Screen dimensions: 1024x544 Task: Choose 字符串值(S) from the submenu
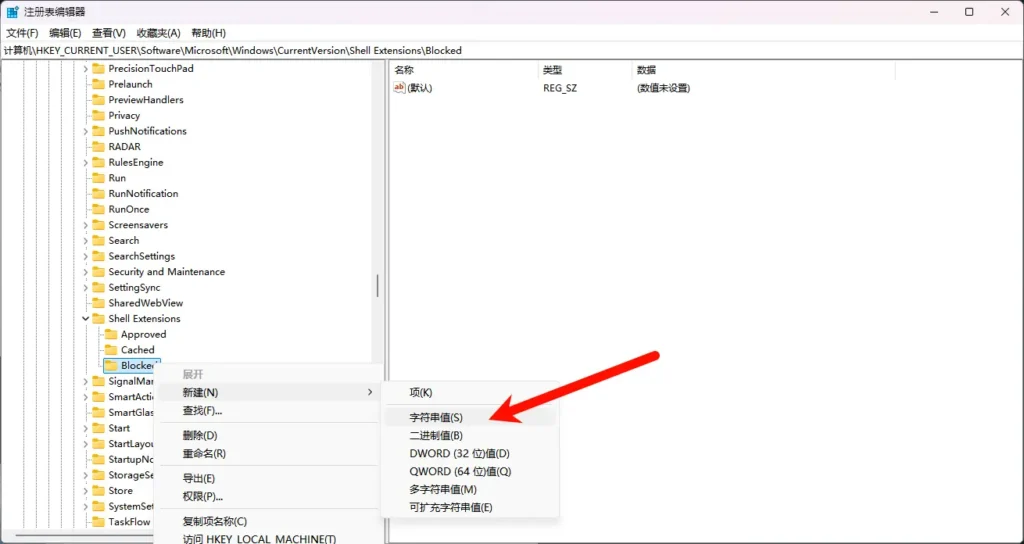(x=470, y=417)
